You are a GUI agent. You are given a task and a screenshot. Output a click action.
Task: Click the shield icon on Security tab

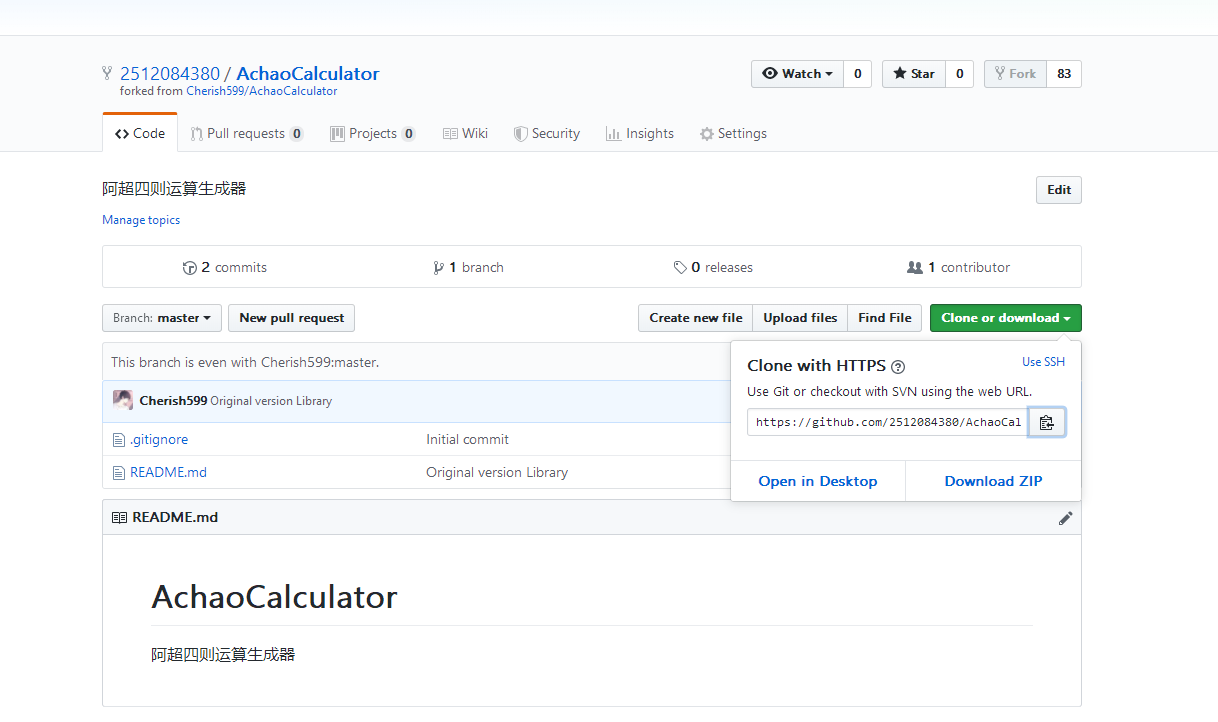[x=520, y=134]
